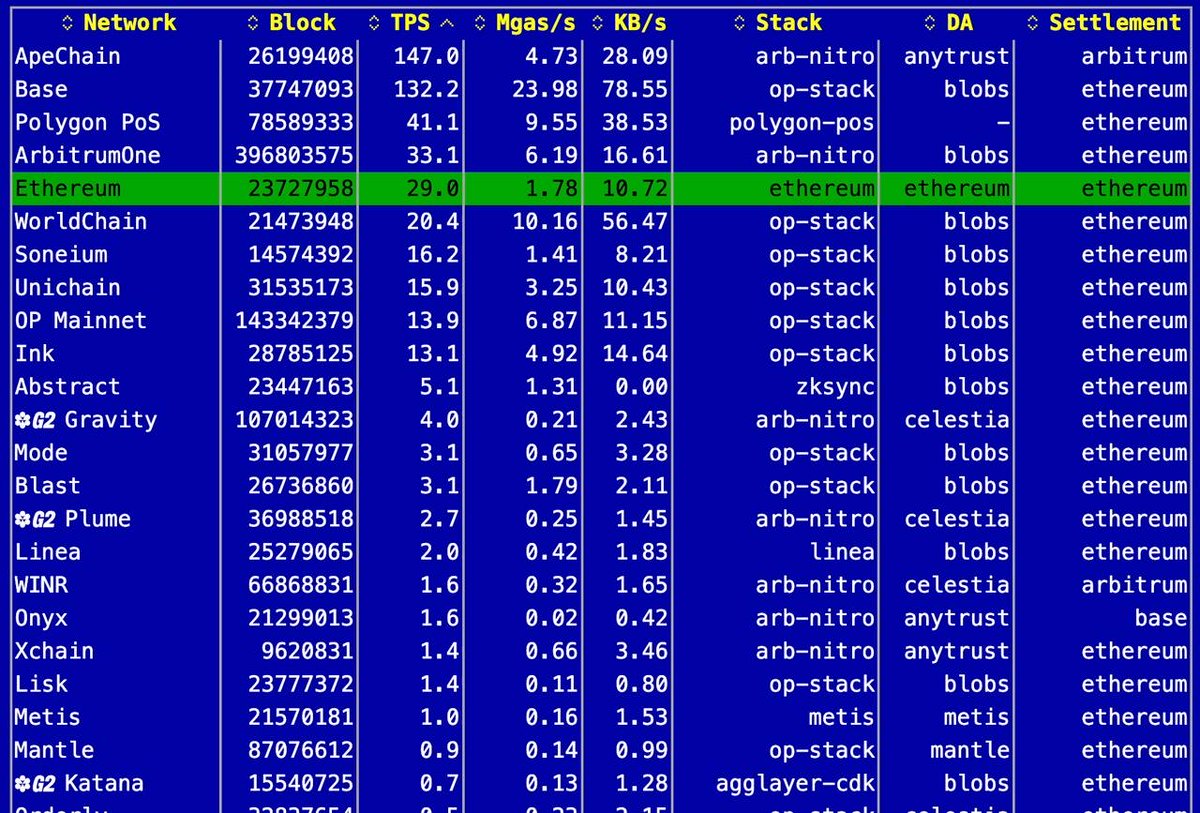Click the sort arrows beside Block header
The height and width of the screenshot is (813, 1200).
[x=254, y=22]
